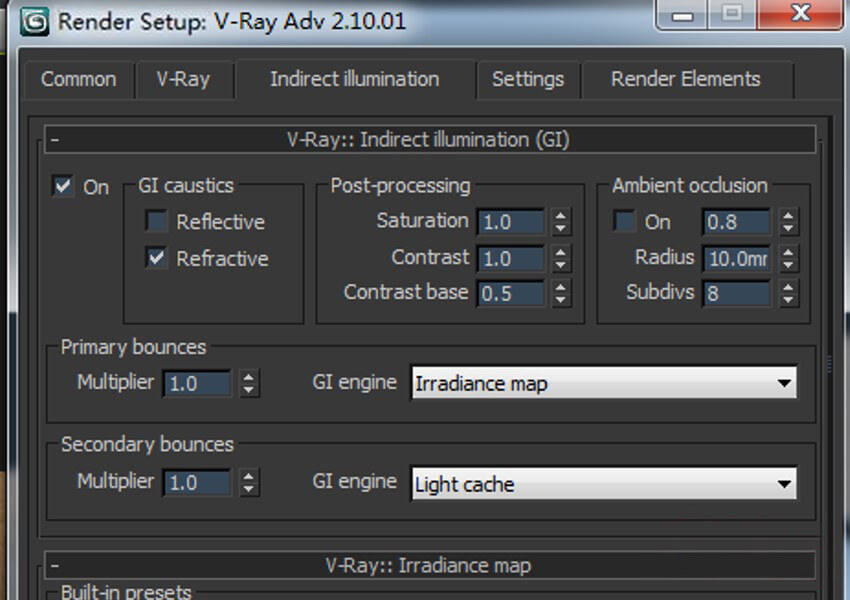Switch to the Render Elements tab

[686, 79]
